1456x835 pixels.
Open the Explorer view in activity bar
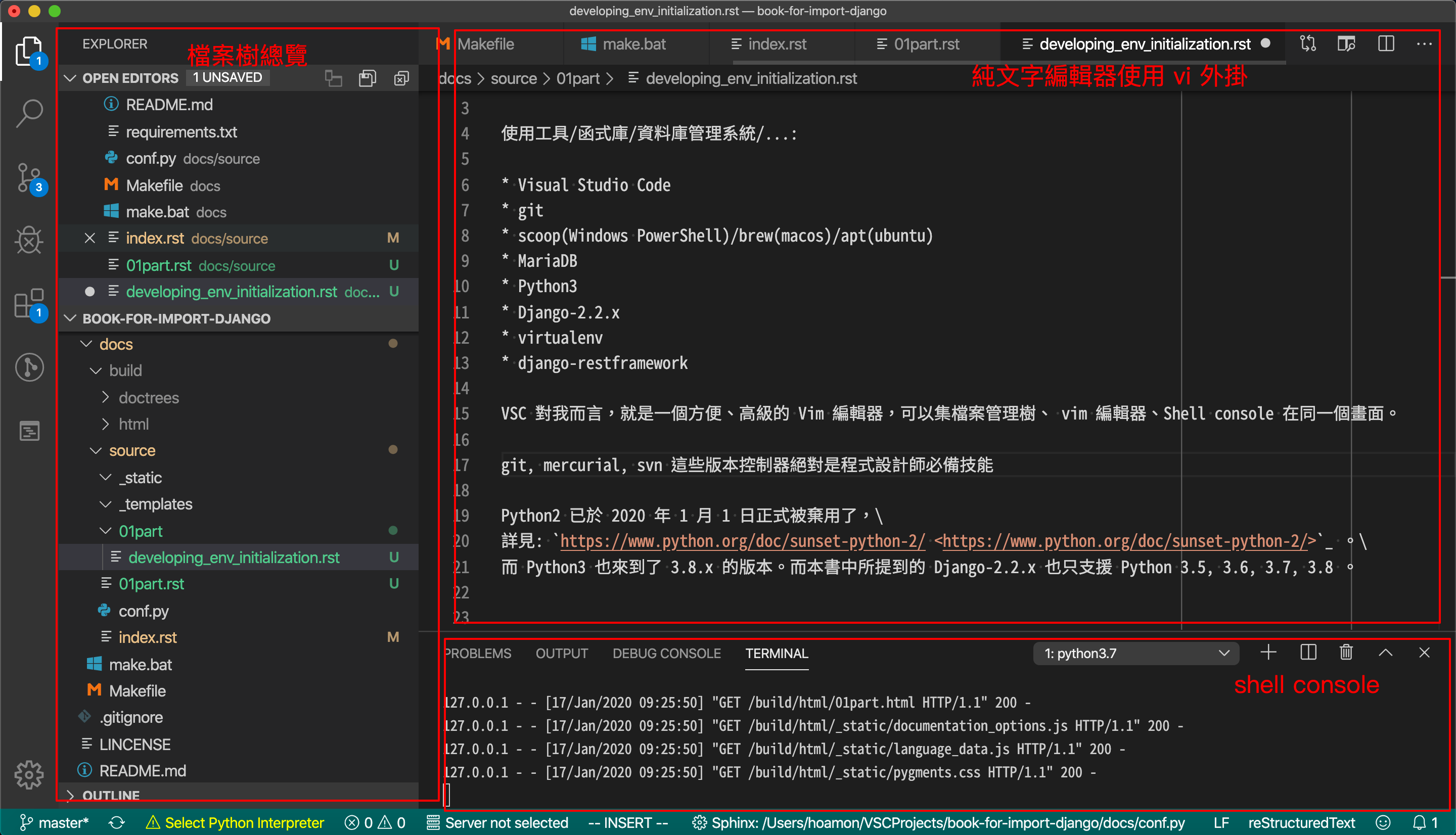point(29,52)
